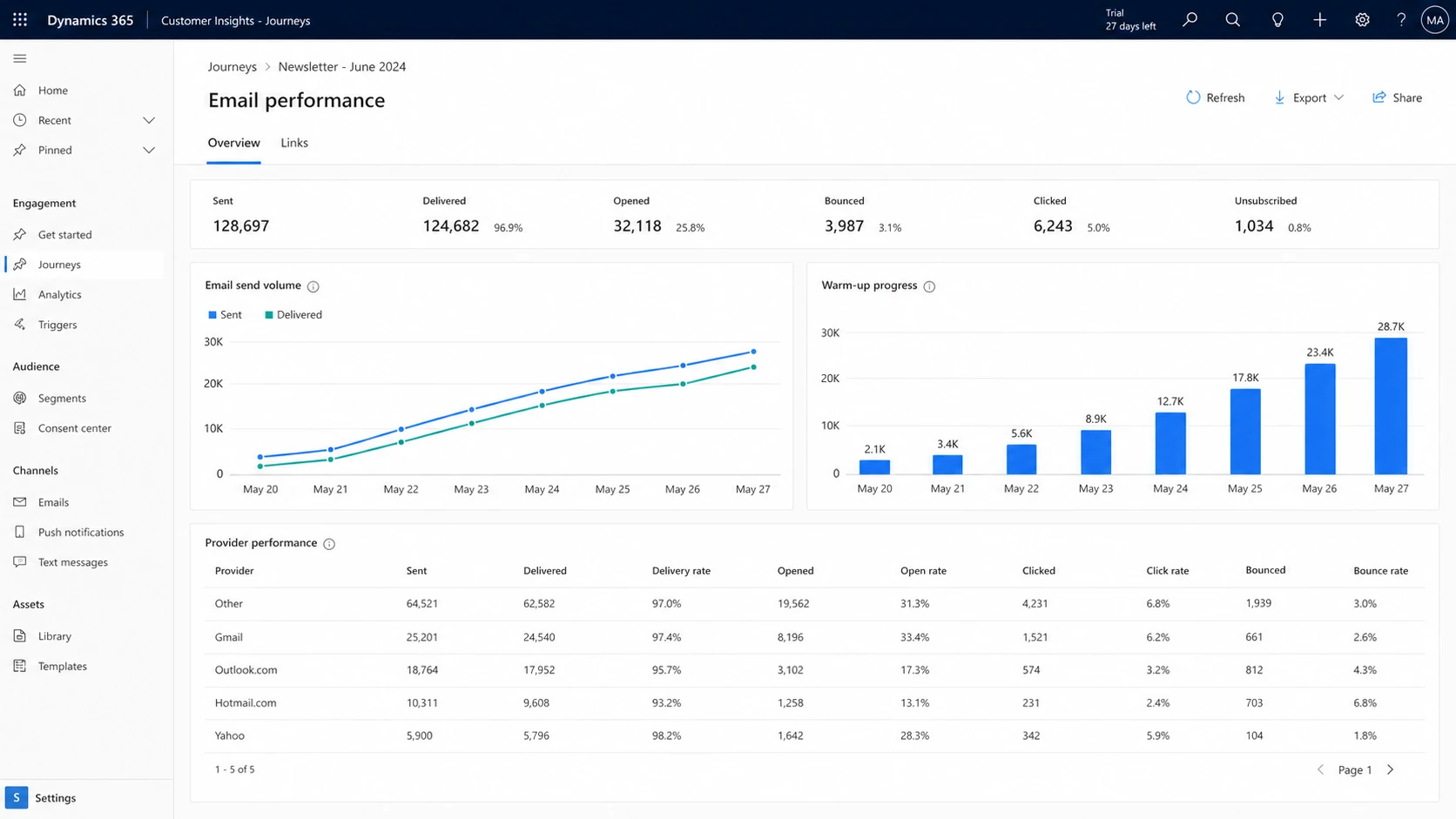Sort by the Bounce rate column header
This screenshot has width=1456, height=819.
pyautogui.click(x=1380, y=571)
